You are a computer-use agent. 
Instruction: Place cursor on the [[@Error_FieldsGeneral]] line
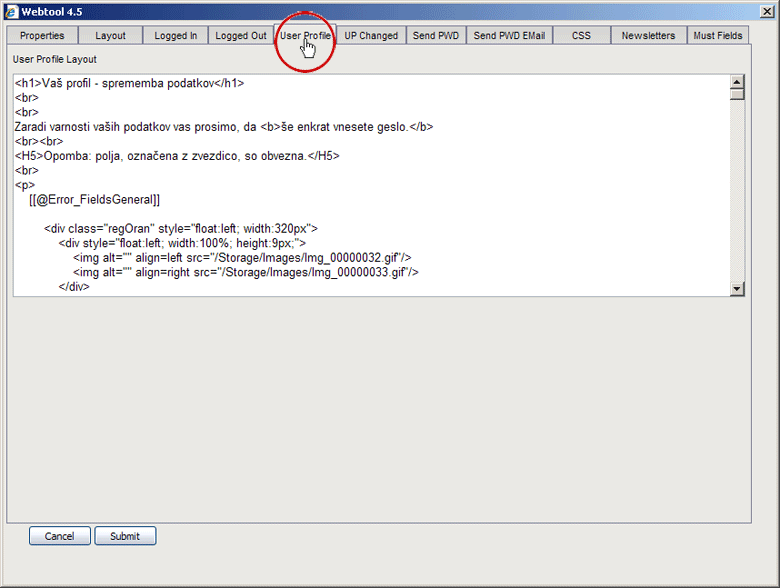pyautogui.click(x=95, y=199)
